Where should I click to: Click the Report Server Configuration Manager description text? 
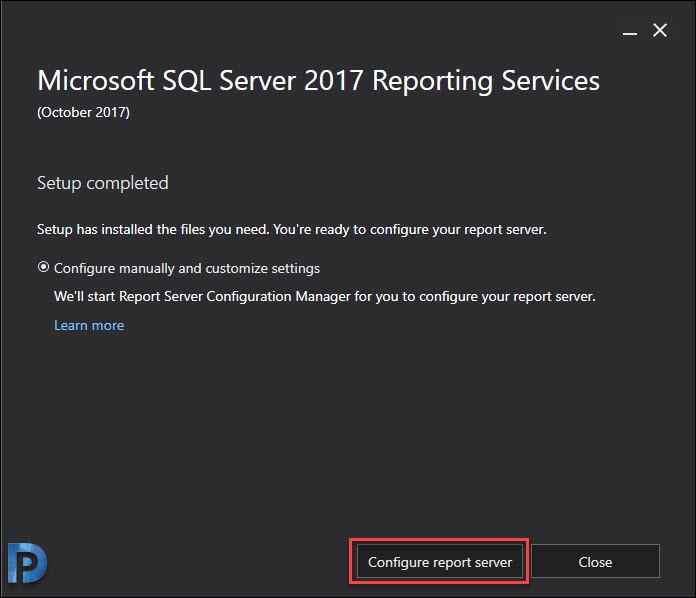coord(324,297)
